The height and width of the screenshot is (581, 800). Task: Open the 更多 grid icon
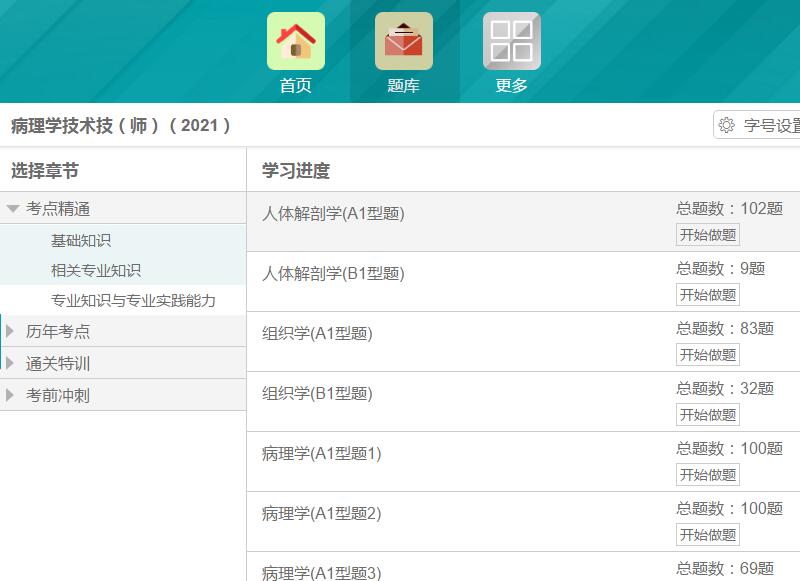[512, 41]
